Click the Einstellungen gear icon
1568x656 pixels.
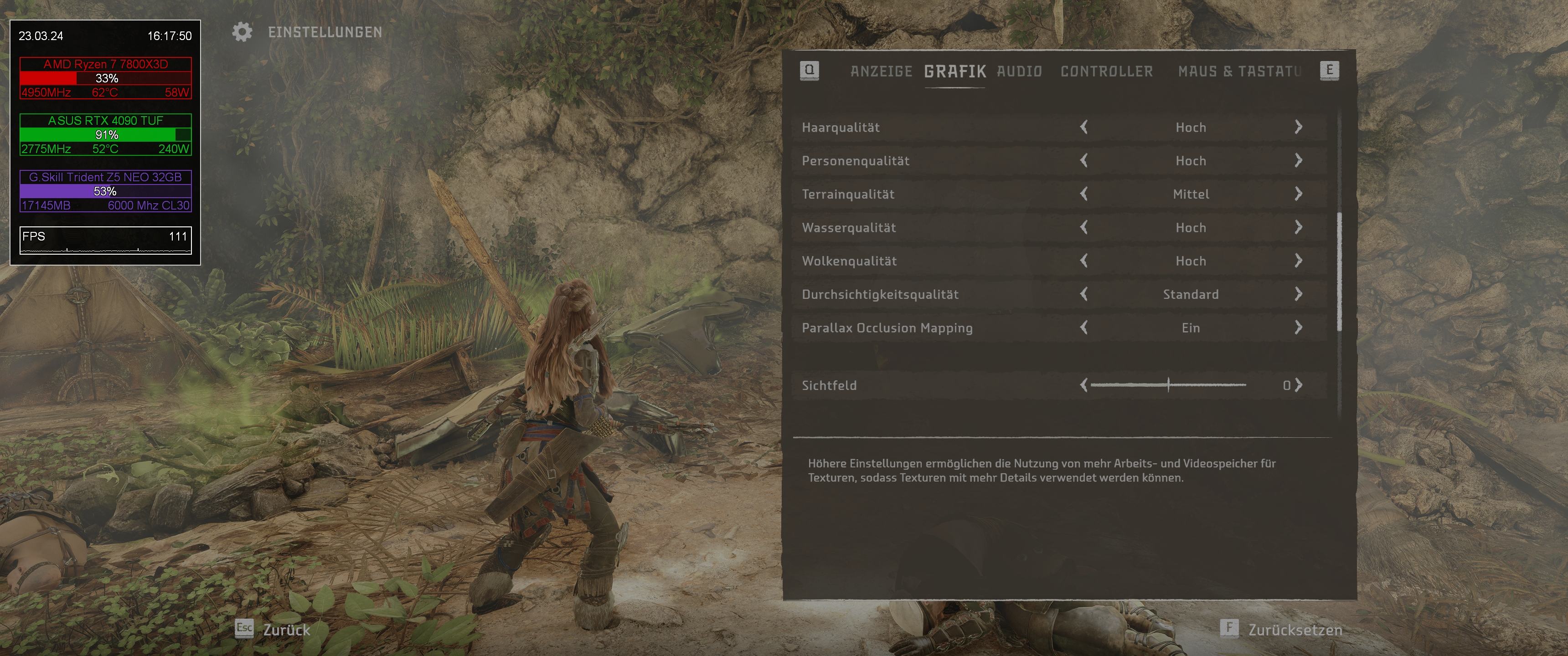242,32
